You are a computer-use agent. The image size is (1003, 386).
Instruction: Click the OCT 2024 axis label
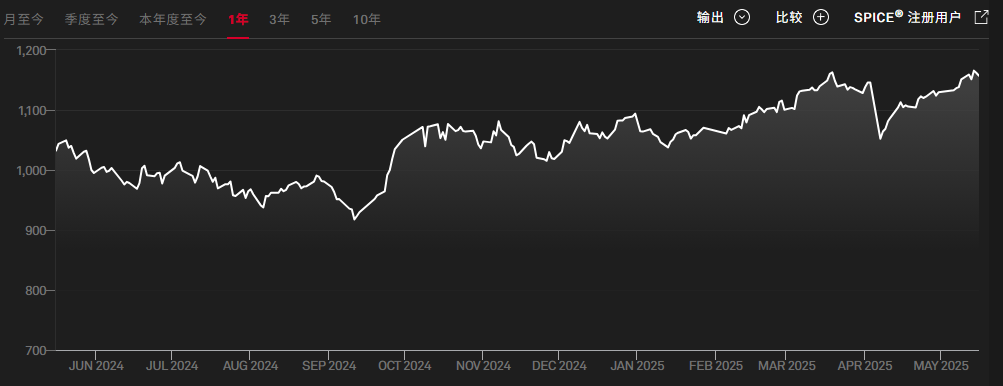(405, 366)
